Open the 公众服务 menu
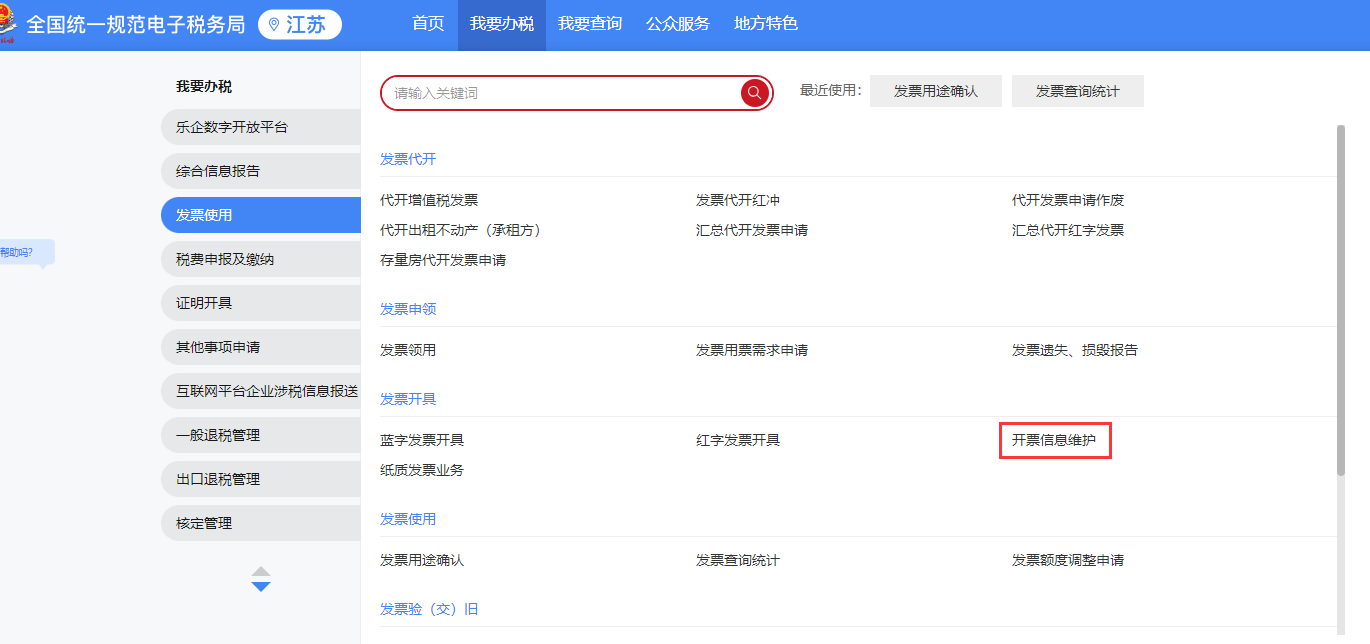This screenshot has width=1370, height=644. point(680,24)
